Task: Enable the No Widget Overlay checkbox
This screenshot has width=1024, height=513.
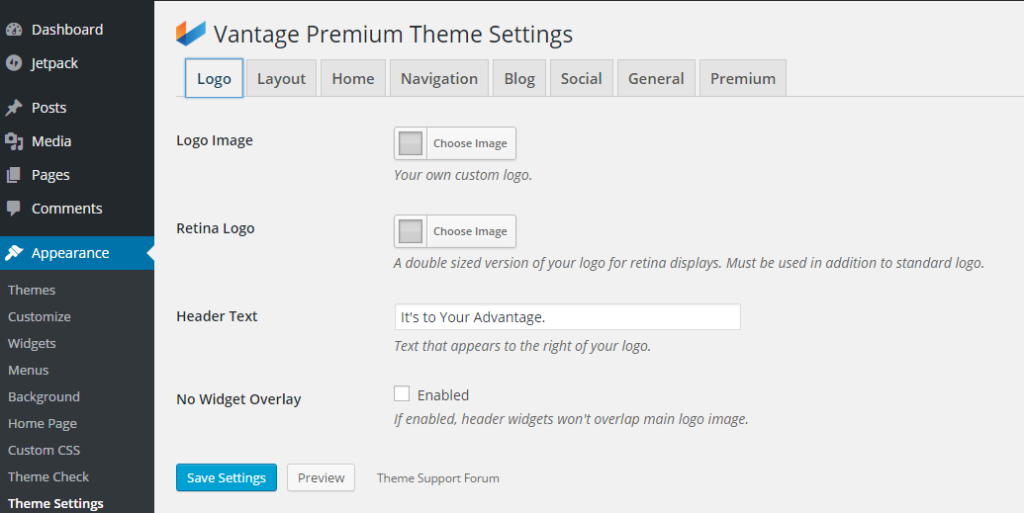Action: [402, 394]
